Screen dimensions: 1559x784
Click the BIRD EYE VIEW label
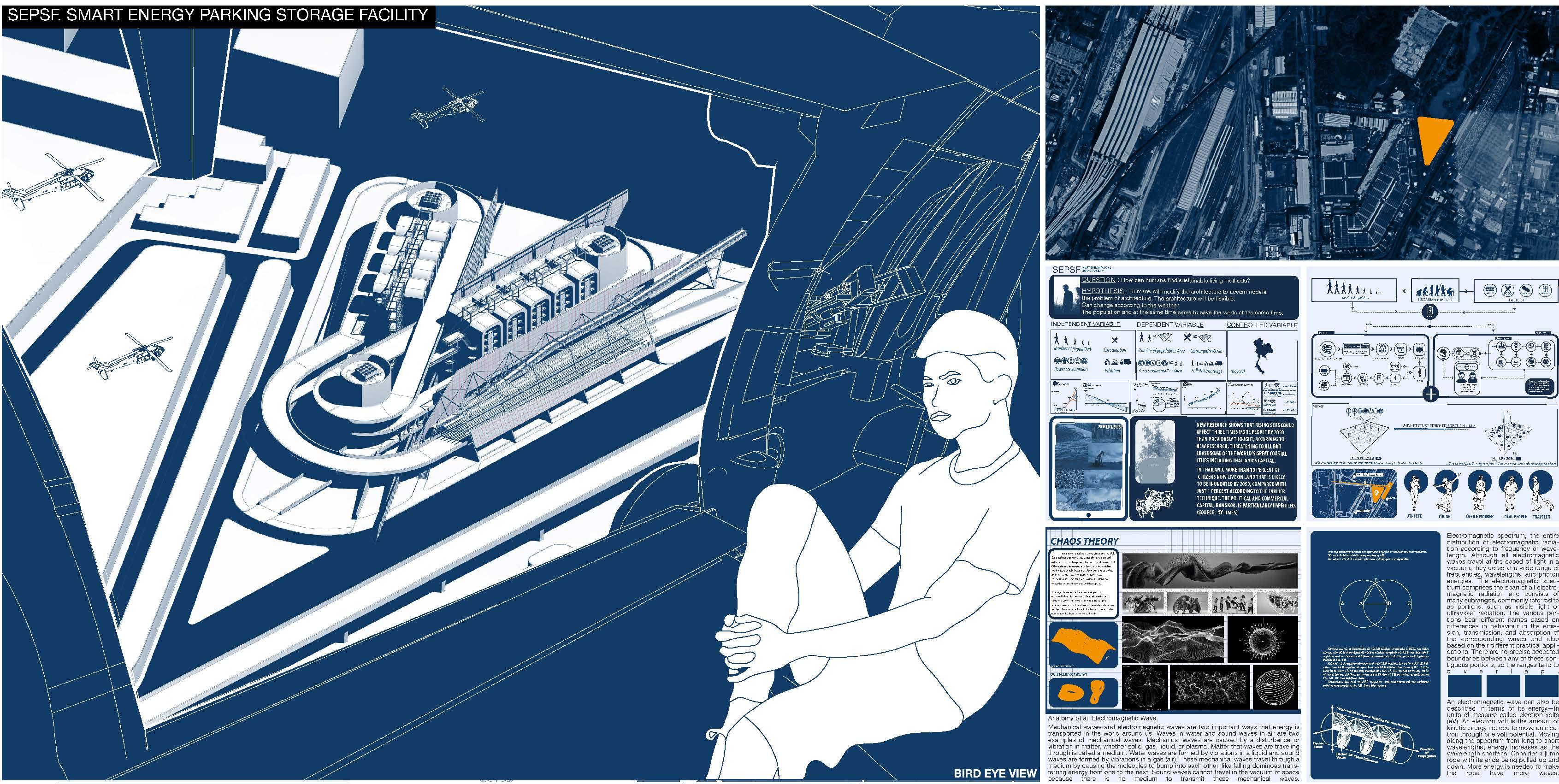point(995,773)
